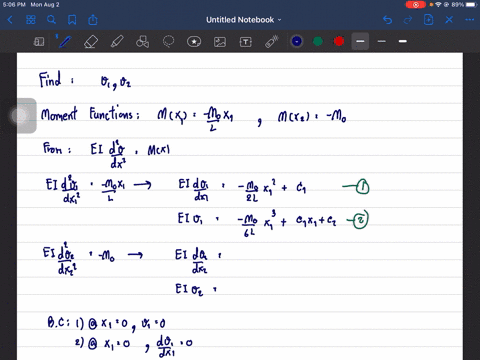Choose the green pen color
480x360 pixels.
(318, 41)
